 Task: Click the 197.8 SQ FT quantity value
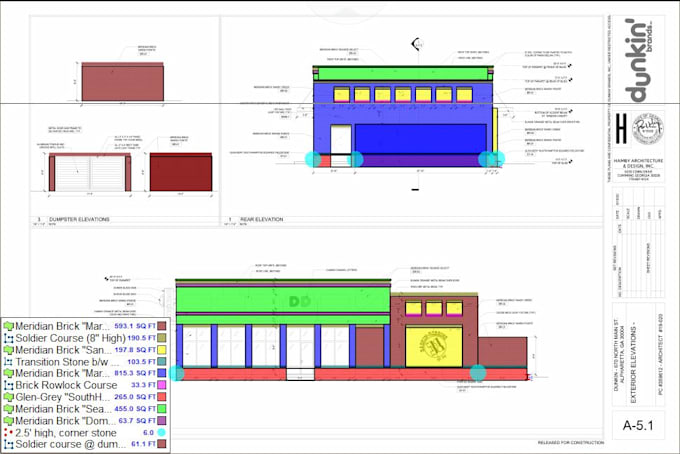click(x=135, y=349)
